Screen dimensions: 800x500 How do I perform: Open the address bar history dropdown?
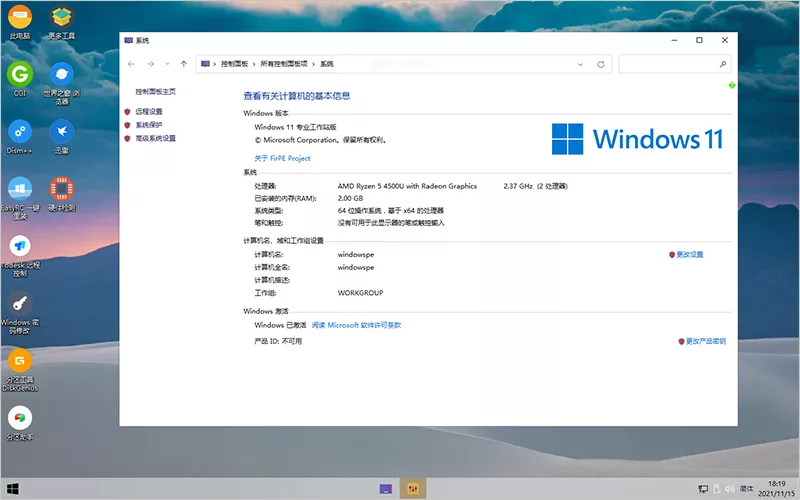click(580, 64)
